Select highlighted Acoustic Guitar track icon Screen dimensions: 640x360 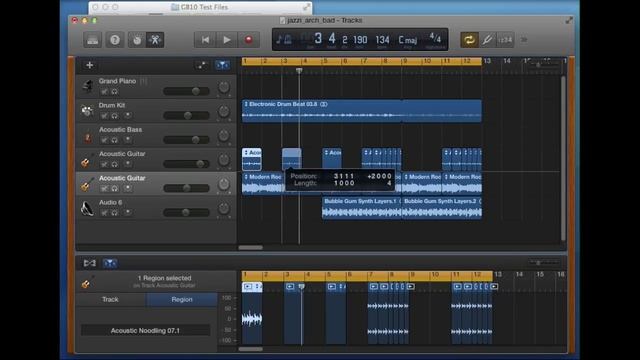pos(87,184)
